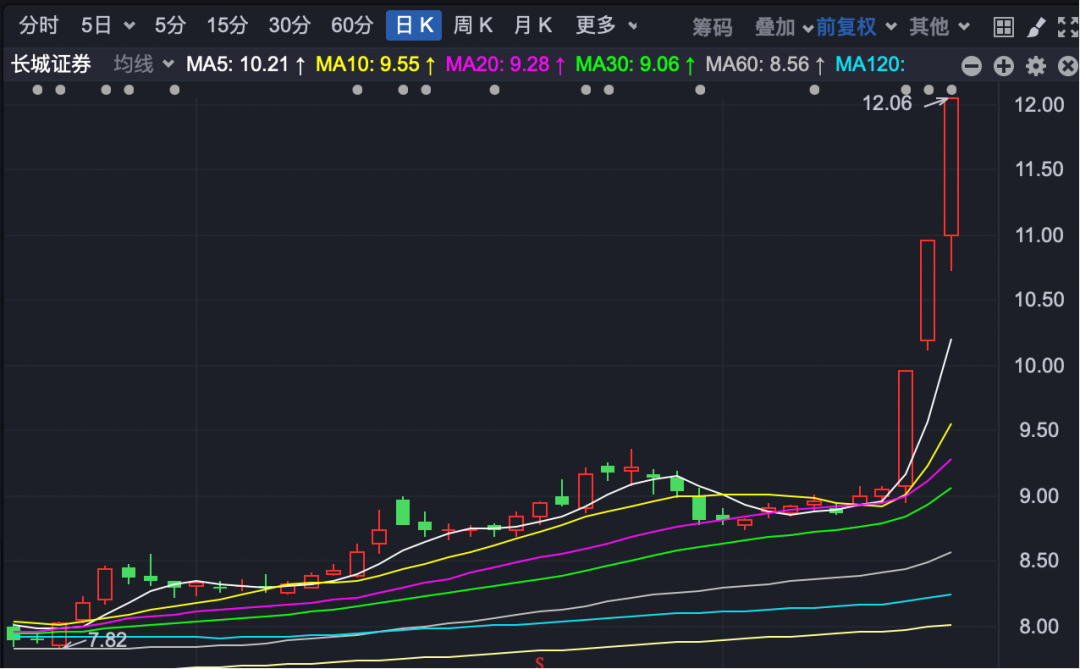Open indicator settings gear icon
The height and width of the screenshot is (669, 1080).
click(1036, 66)
